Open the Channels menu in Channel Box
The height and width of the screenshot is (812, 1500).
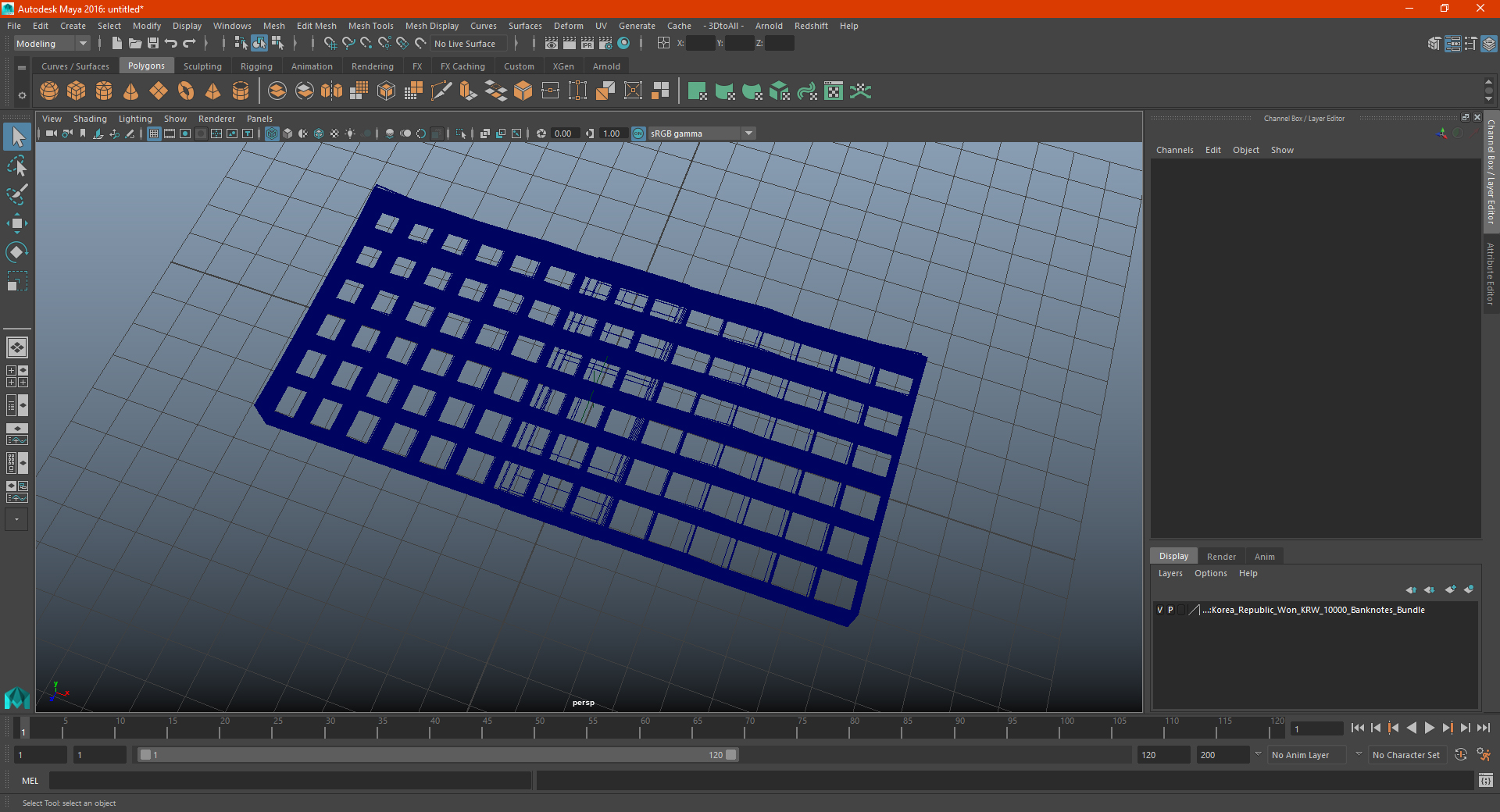point(1174,150)
